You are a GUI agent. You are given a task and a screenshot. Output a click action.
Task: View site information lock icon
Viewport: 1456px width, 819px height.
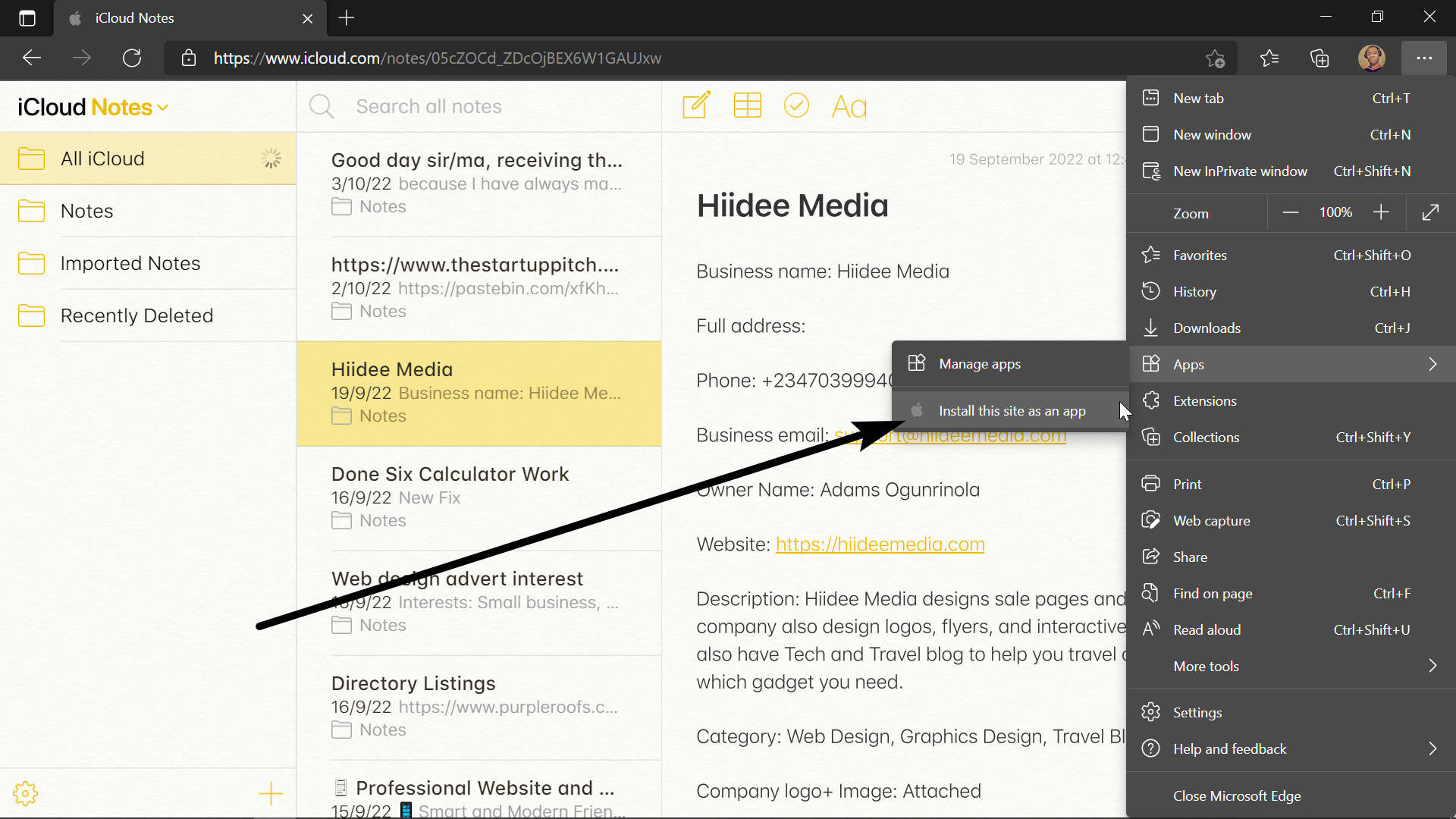tap(189, 58)
